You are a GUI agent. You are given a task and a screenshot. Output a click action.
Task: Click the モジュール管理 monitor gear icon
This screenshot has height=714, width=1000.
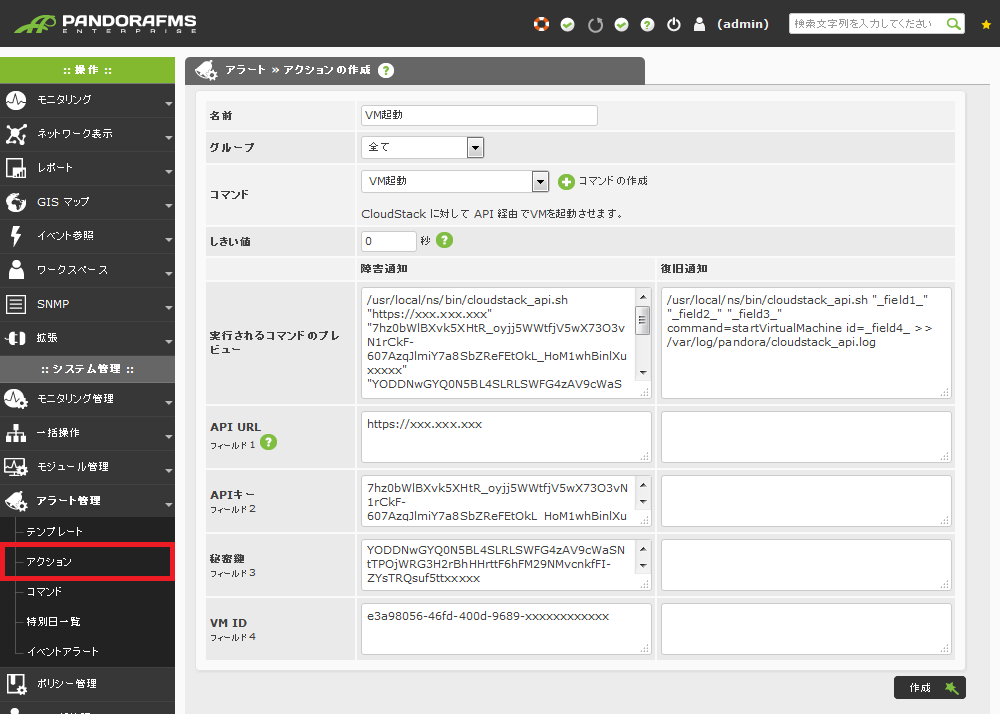point(16,467)
